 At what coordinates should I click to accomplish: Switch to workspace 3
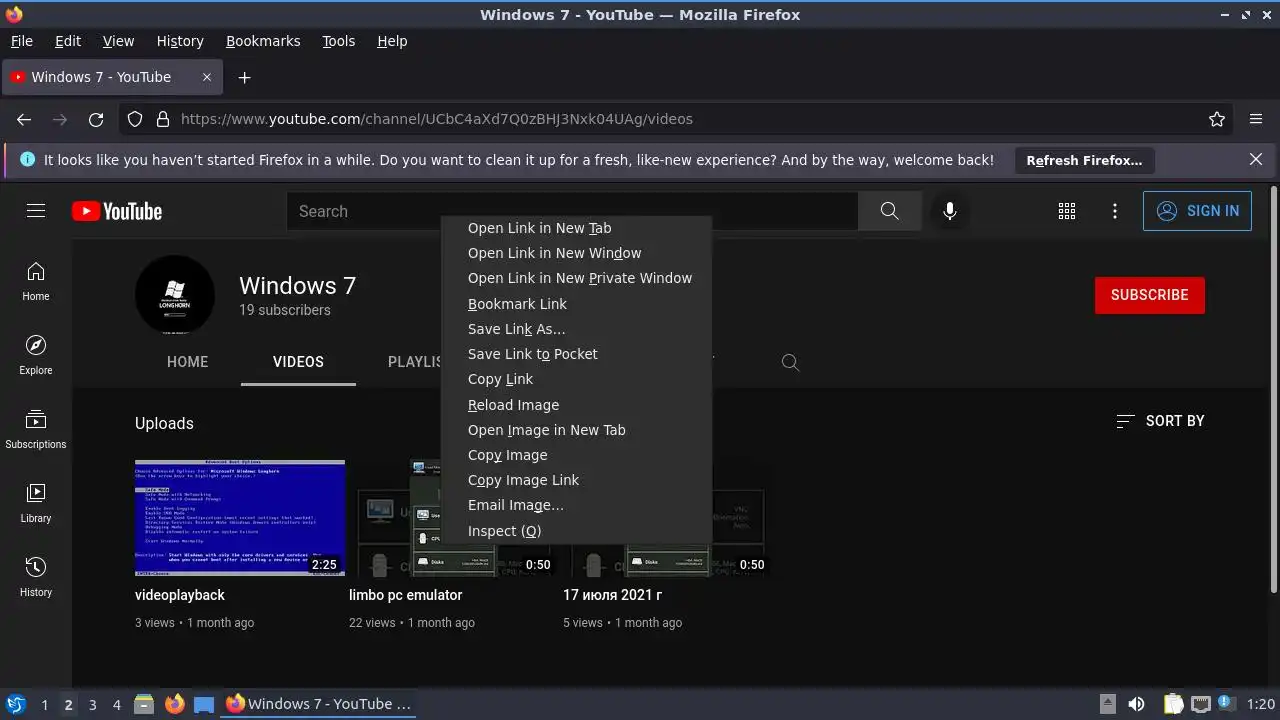pyautogui.click(x=92, y=704)
